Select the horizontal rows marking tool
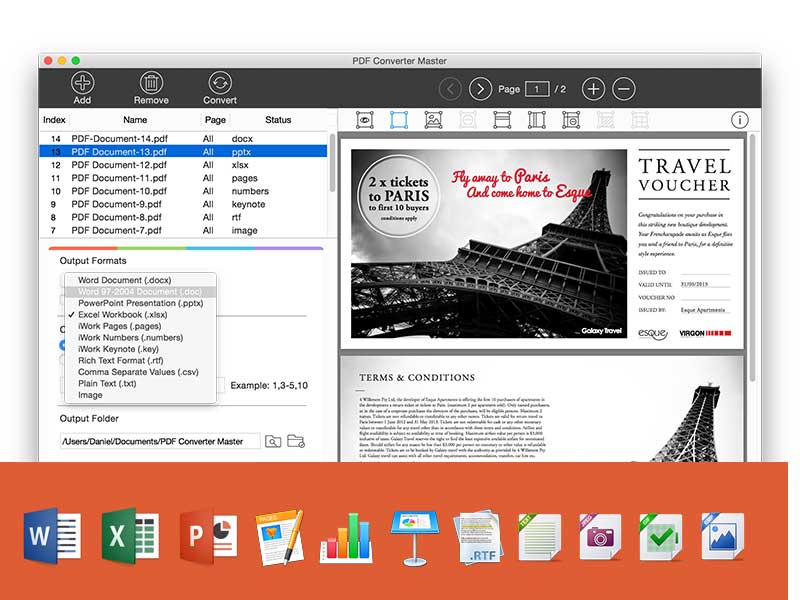This screenshot has height=600, width=800. pos(502,120)
